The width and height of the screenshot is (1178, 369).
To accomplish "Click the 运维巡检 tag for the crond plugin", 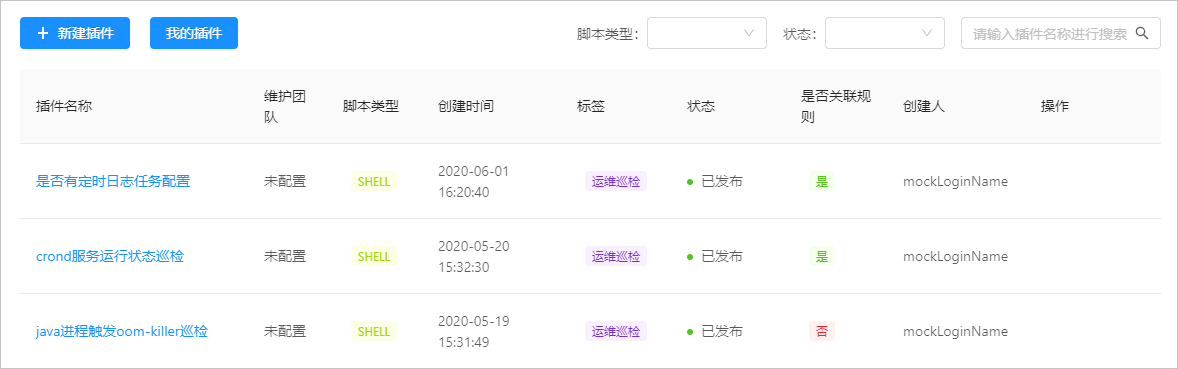I will (616, 256).
